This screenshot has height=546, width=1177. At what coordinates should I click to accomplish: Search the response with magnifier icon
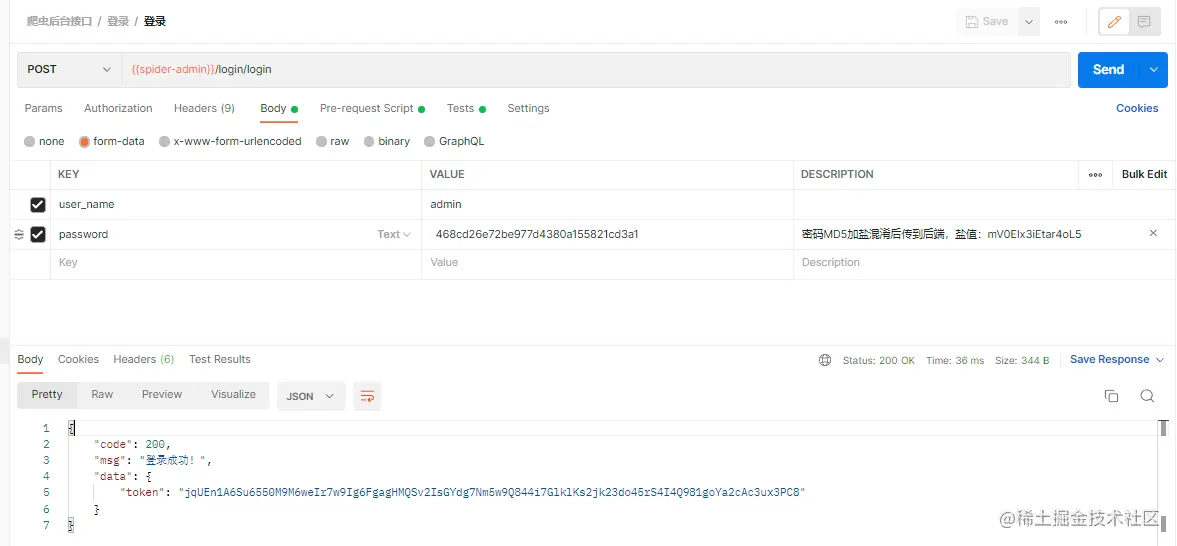[x=1146, y=396]
